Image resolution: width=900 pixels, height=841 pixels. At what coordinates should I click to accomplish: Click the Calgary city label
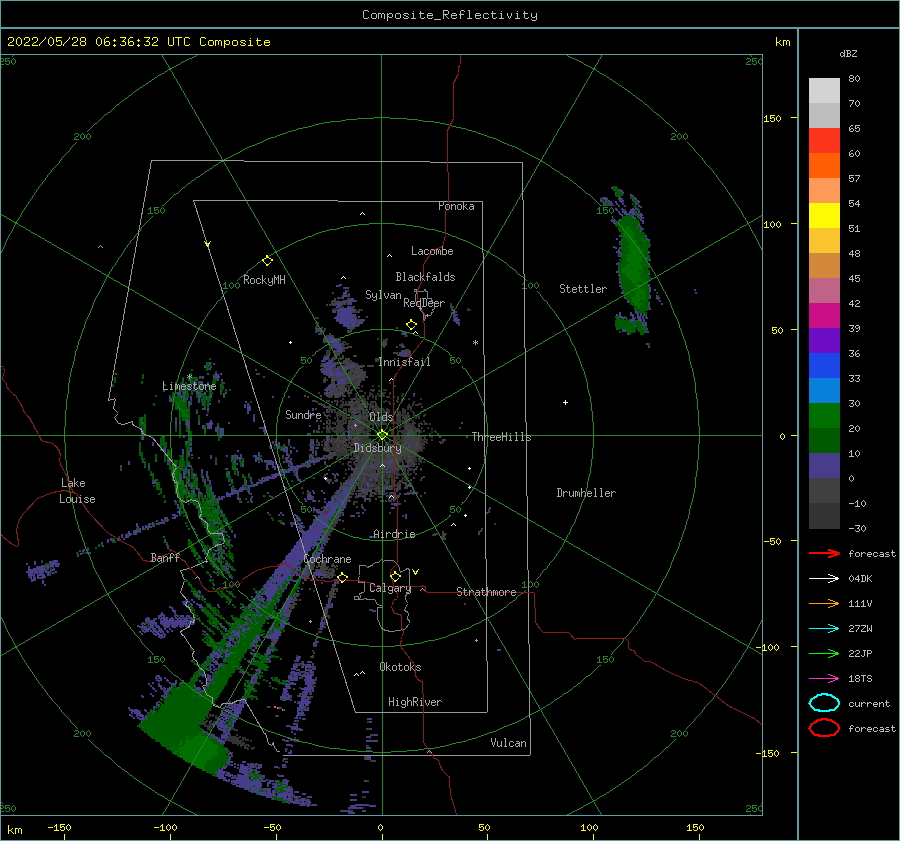pos(390,588)
